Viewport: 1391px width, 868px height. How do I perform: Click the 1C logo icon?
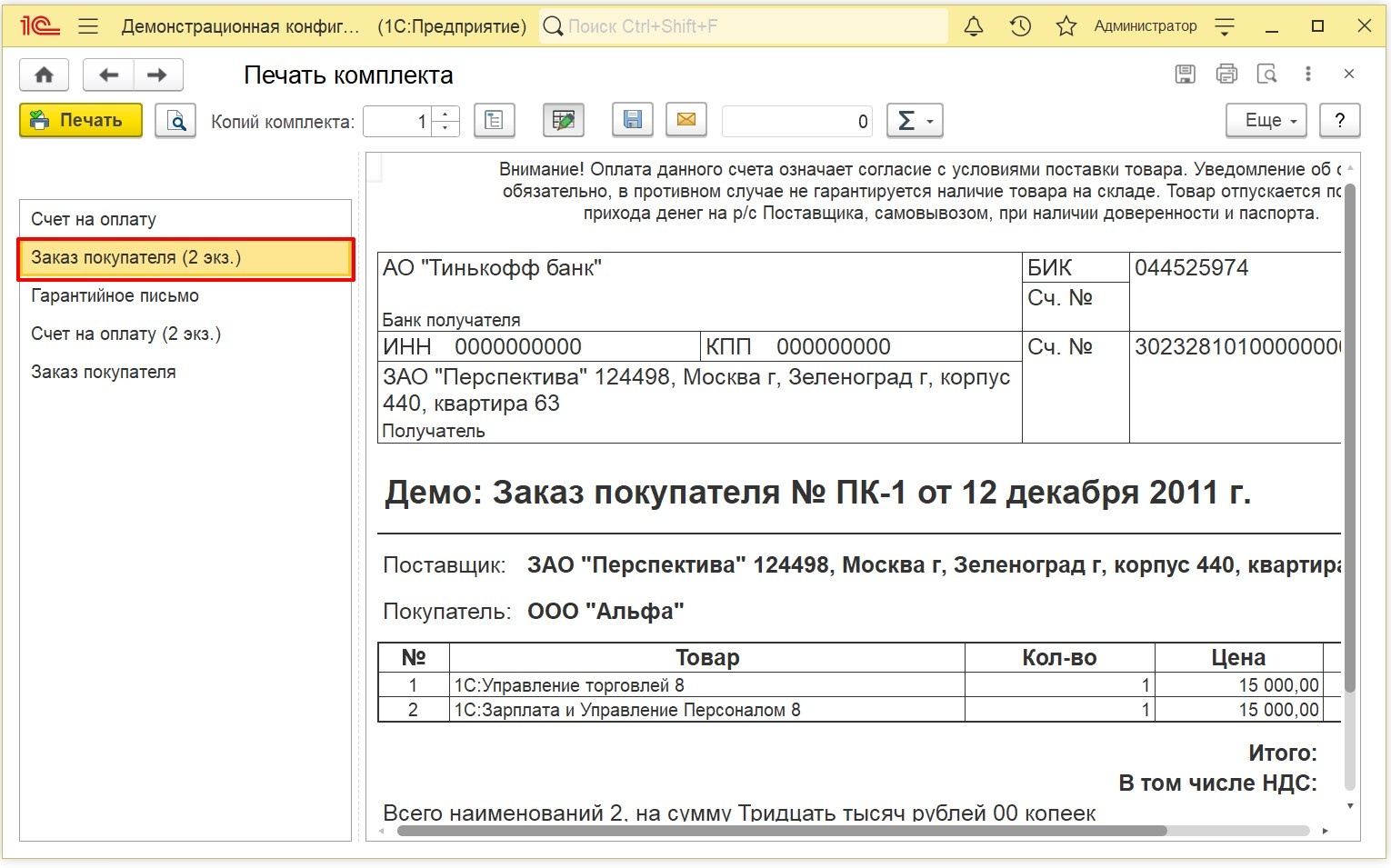pos(41,26)
